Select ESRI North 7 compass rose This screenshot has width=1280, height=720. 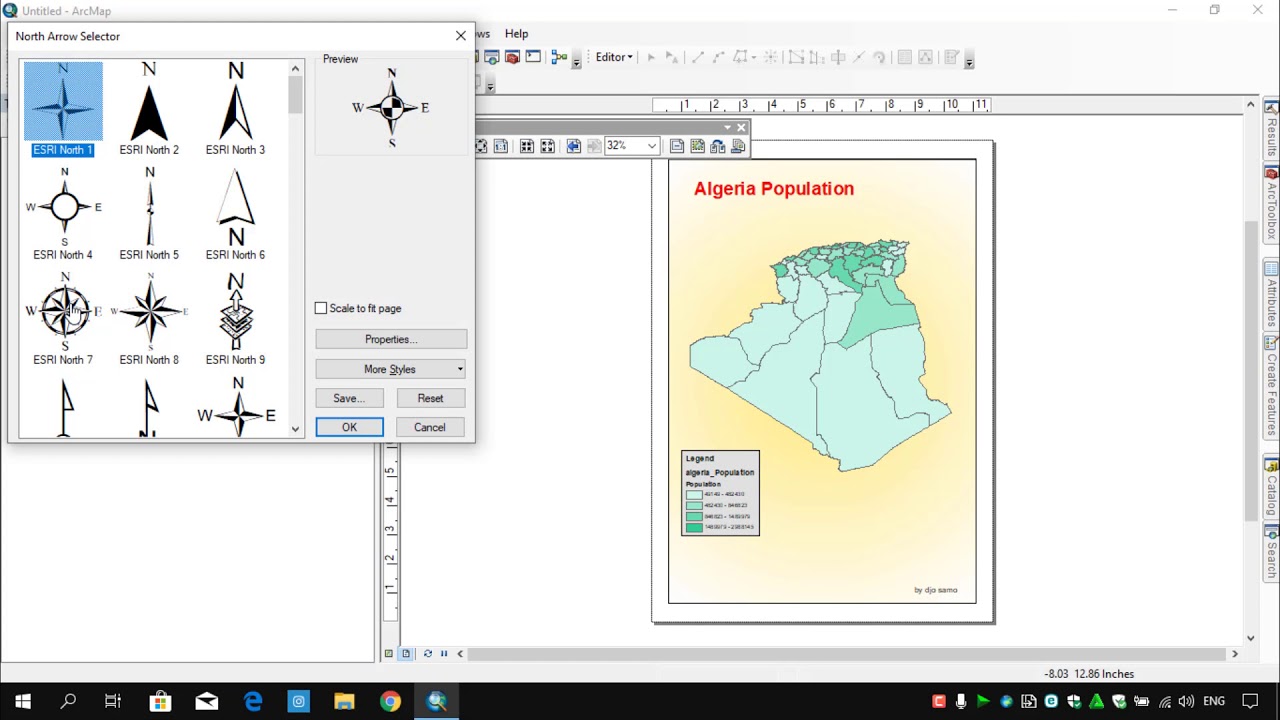(63, 319)
